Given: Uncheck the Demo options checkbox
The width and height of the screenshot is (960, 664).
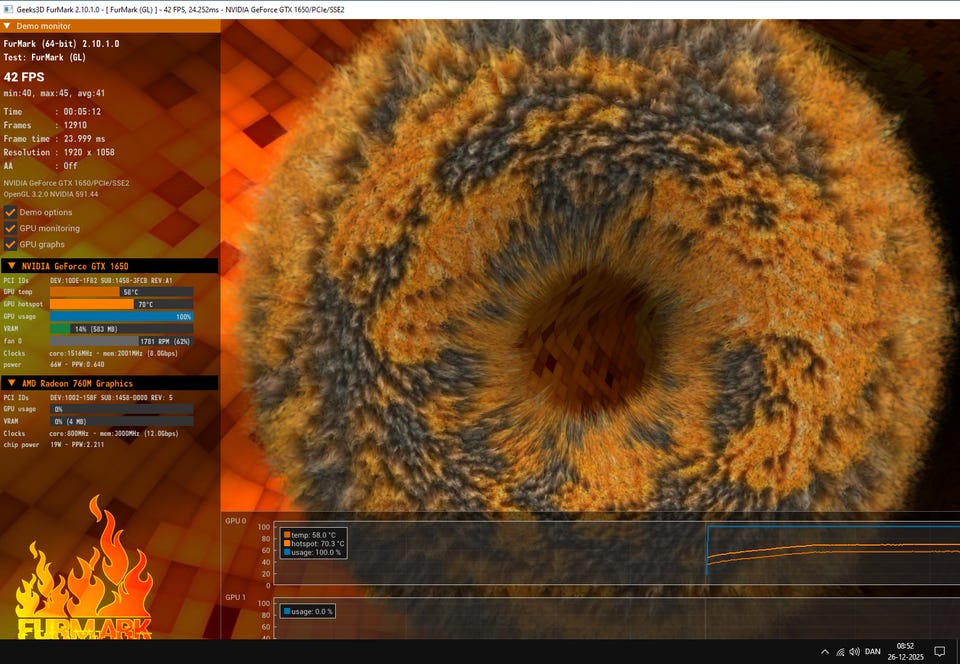Looking at the screenshot, I should 10,212.
